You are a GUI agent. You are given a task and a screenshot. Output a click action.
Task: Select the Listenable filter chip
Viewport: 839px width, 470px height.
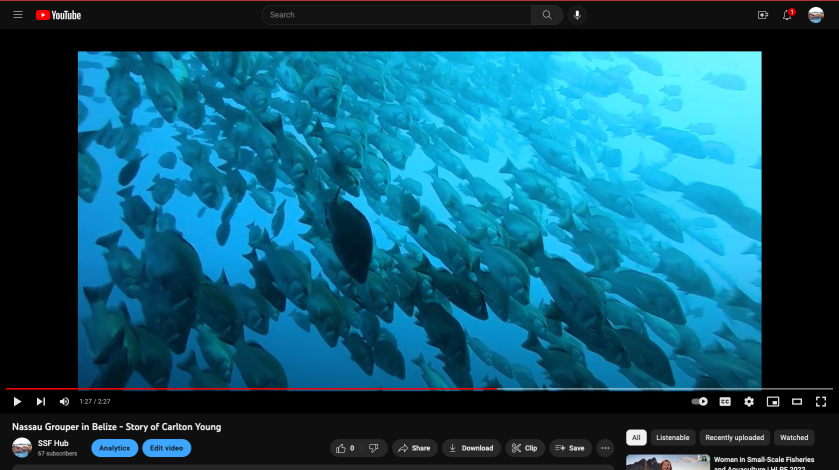click(x=672, y=437)
